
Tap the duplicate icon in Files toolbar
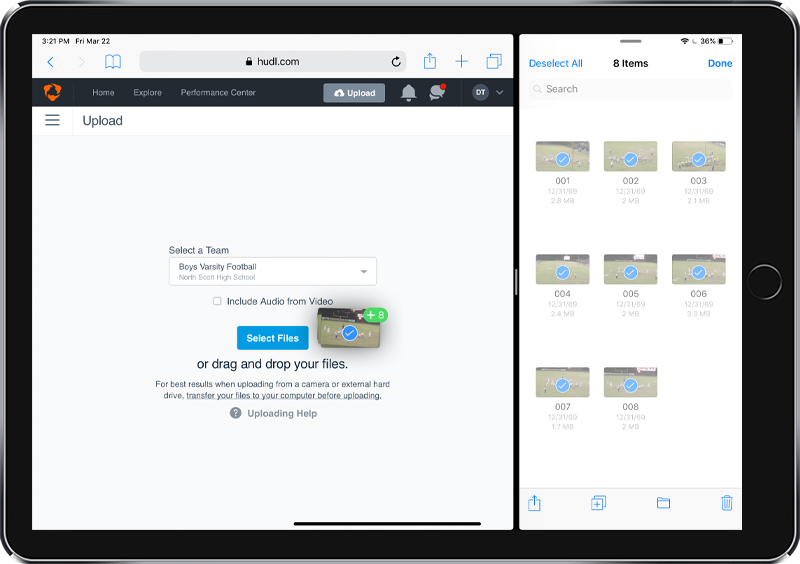(x=598, y=503)
